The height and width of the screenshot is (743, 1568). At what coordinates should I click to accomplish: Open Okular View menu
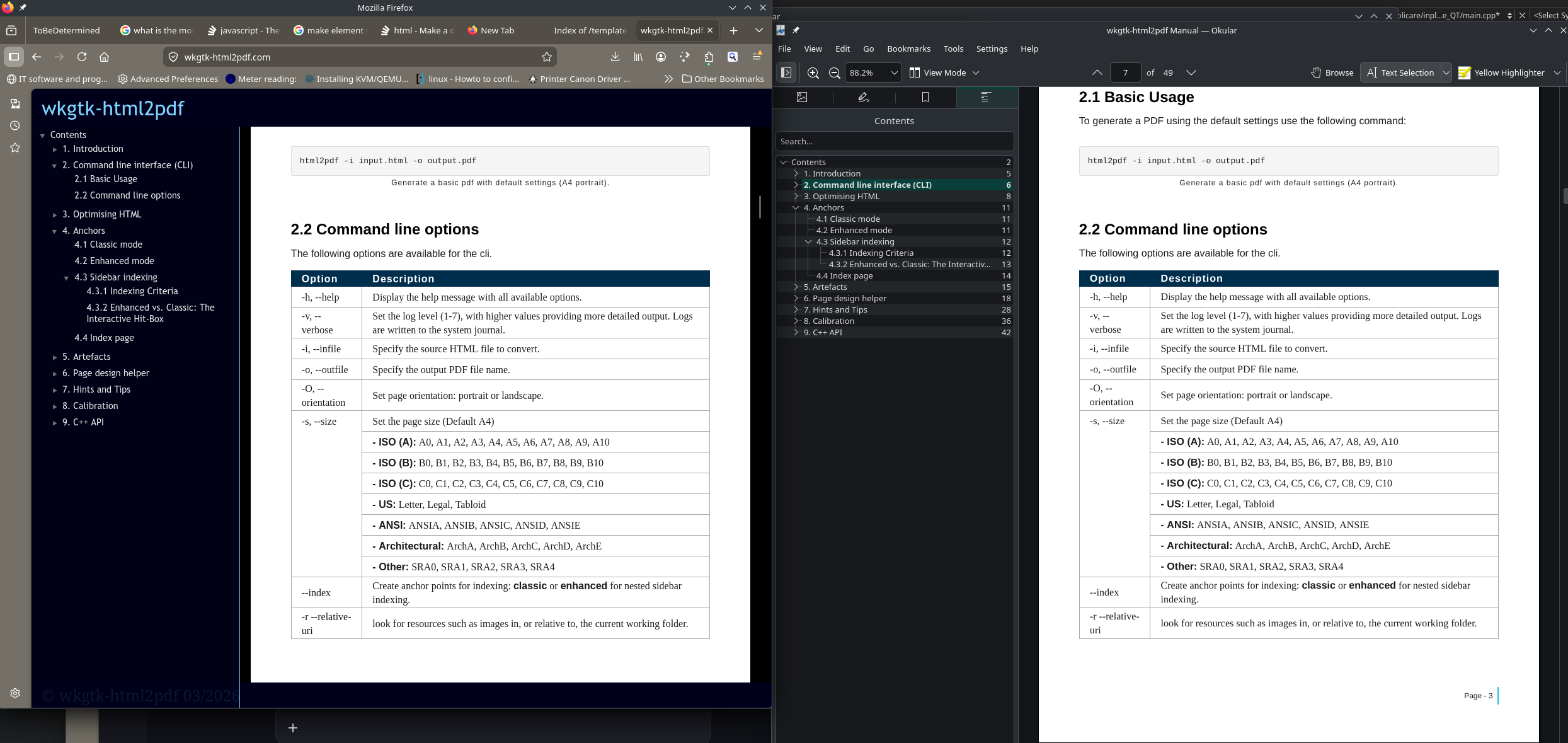tap(813, 49)
